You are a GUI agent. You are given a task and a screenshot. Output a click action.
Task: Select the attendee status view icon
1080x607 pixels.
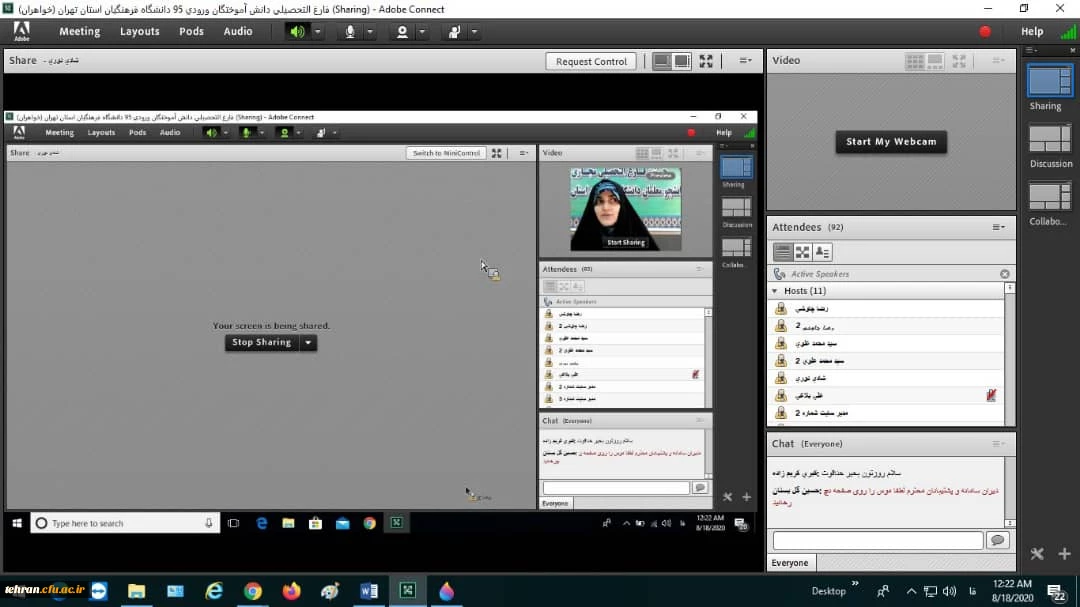pyautogui.click(x=823, y=252)
